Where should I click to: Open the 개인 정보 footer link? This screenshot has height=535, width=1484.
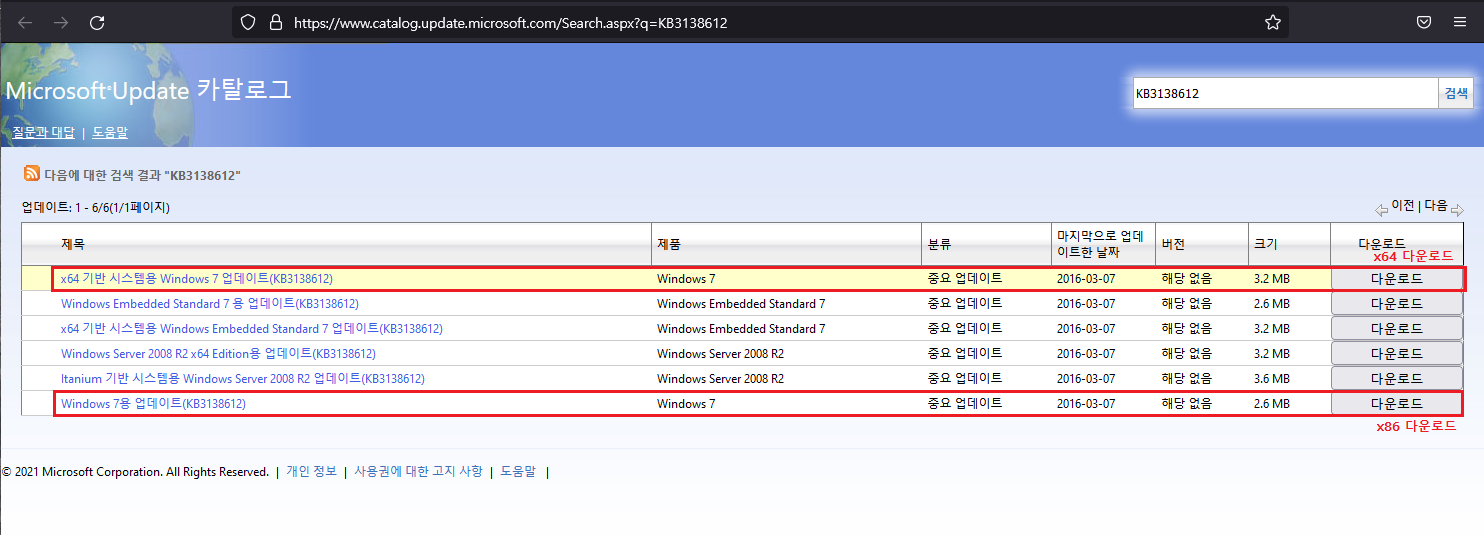312,471
